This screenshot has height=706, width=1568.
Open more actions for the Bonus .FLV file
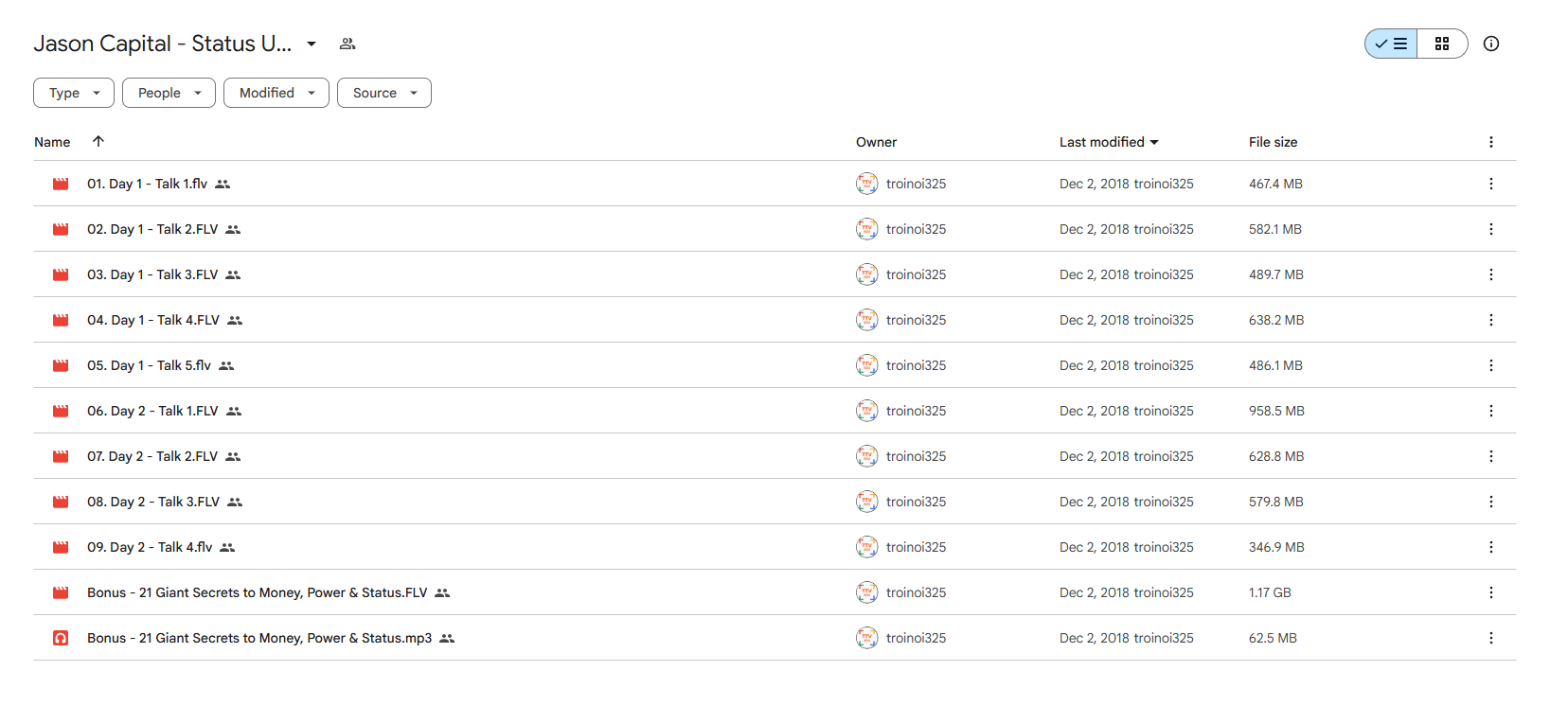(1490, 592)
